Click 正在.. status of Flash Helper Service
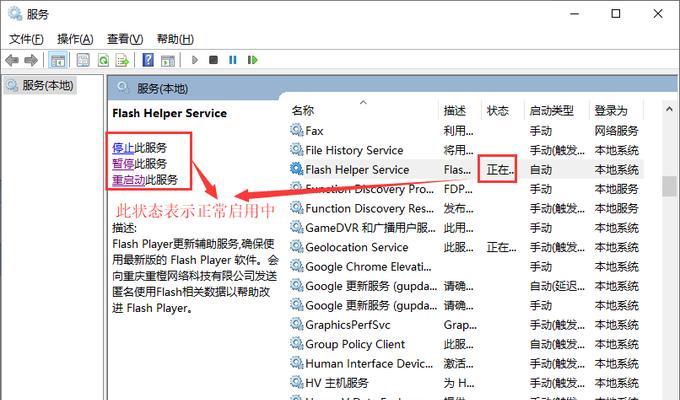The height and width of the screenshot is (400, 680). [x=500, y=170]
